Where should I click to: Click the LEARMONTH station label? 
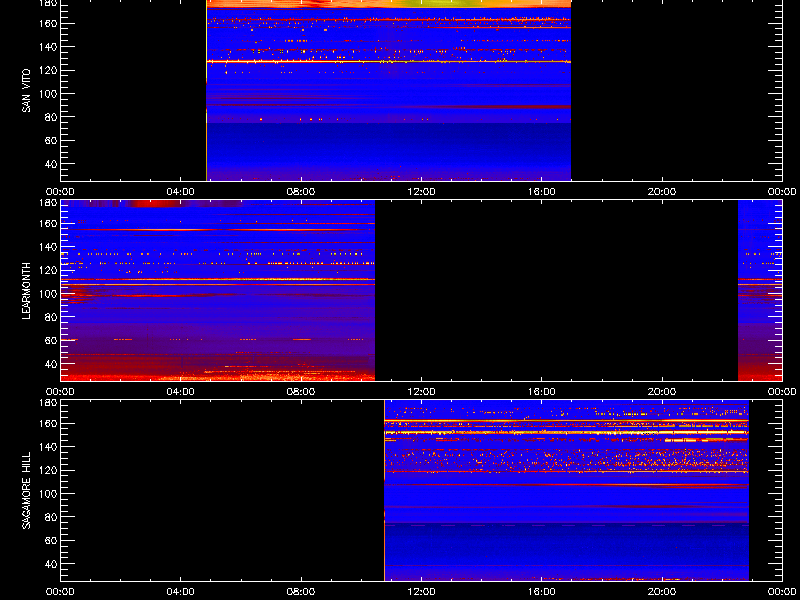pos(27,291)
